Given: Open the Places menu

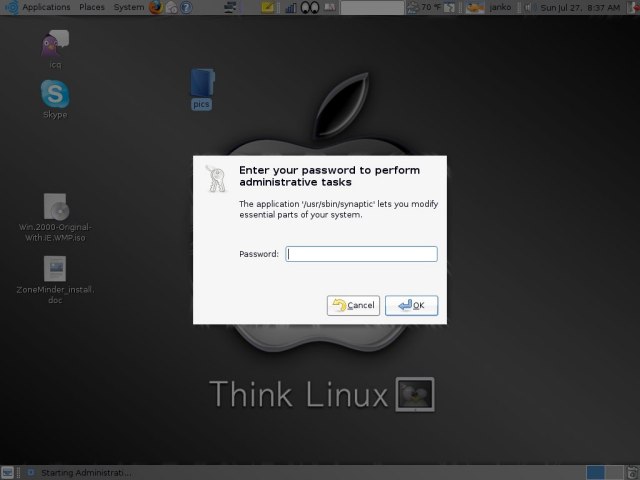Looking at the screenshot, I should [x=92, y=7].
